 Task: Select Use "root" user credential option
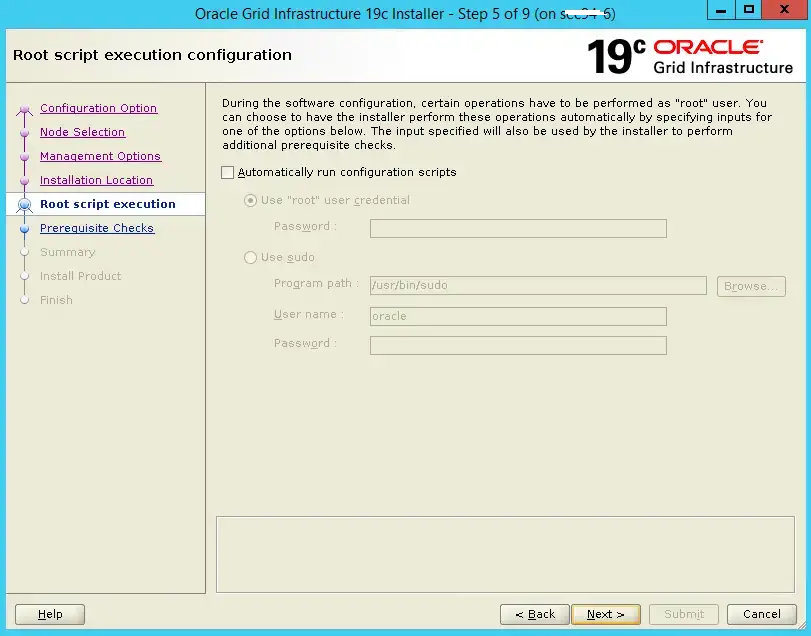coord(251,200)
